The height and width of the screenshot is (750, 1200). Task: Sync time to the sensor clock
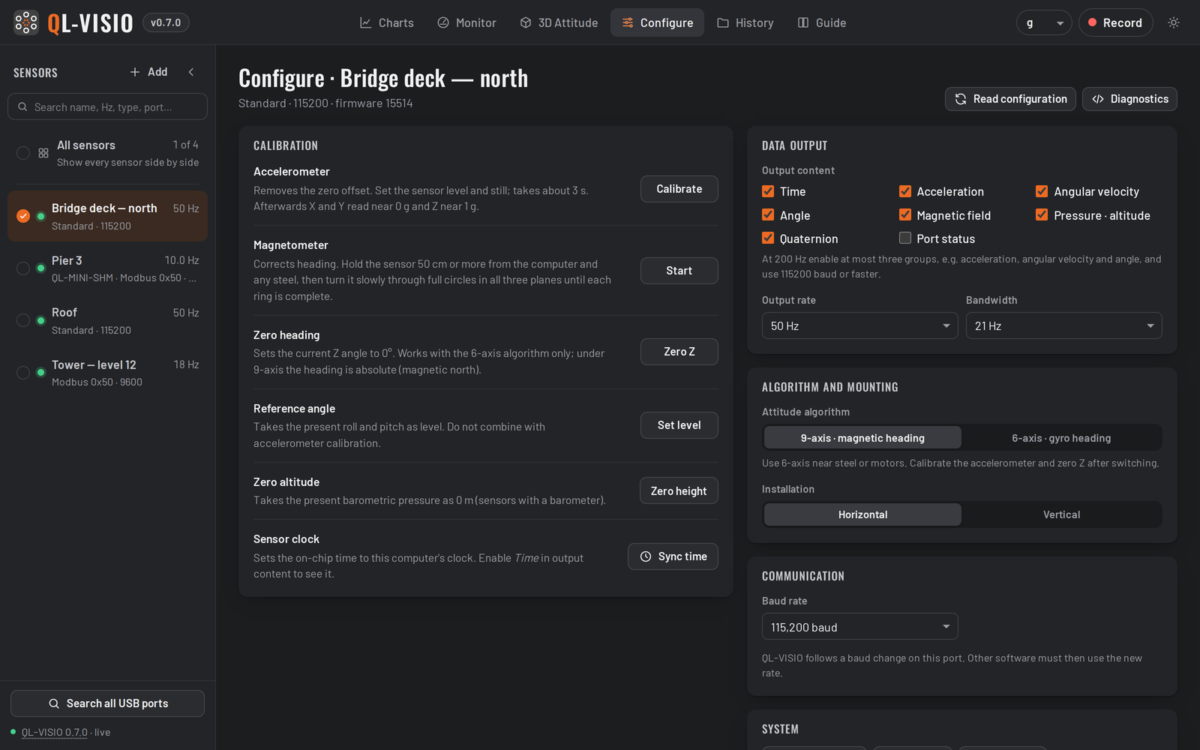point(673,556)
